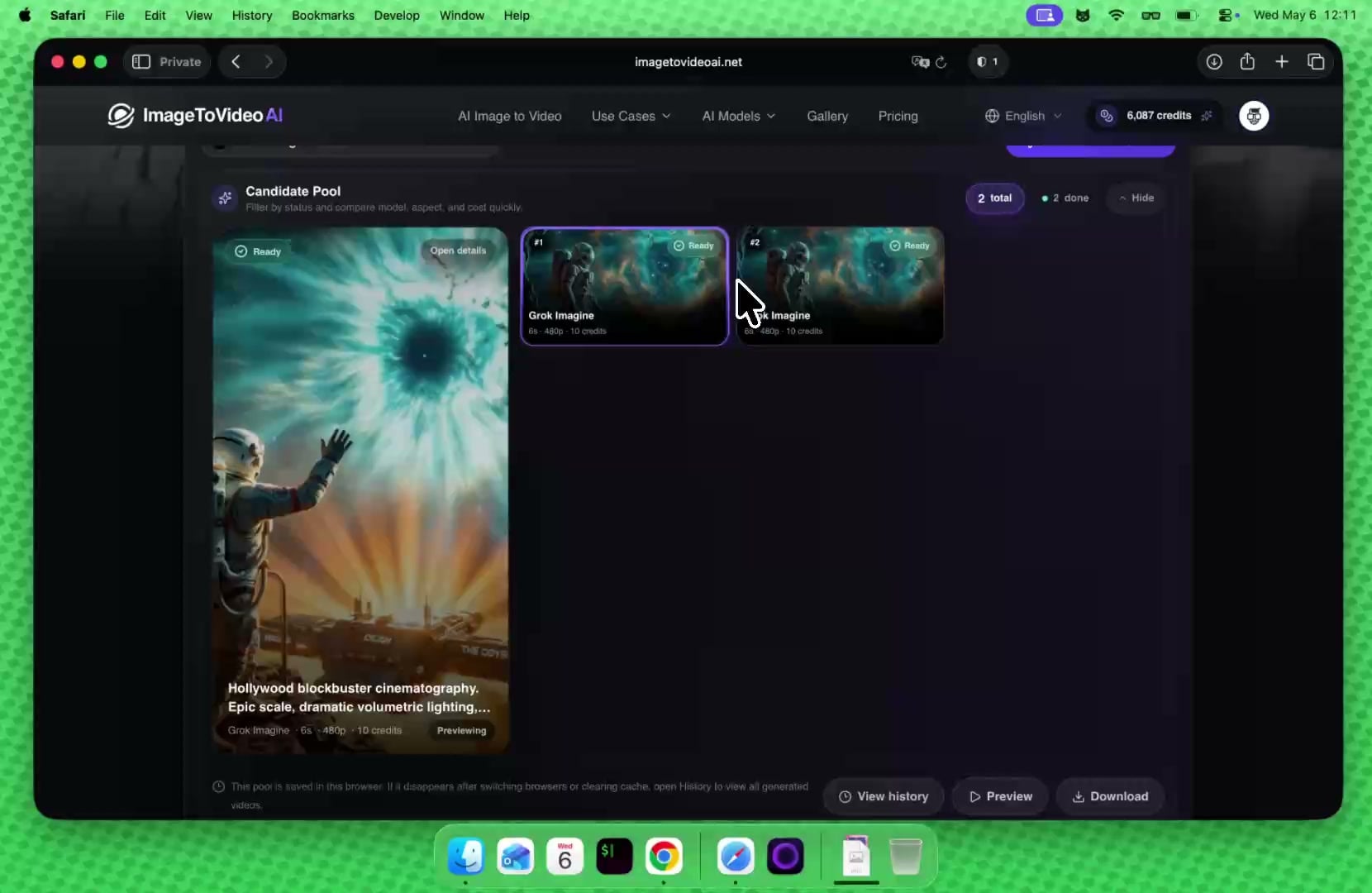Image resolution: width=1372 pixels, height=893 pixels.
Task: Filter by 2 done status
Action: (x=1065, y=198)
